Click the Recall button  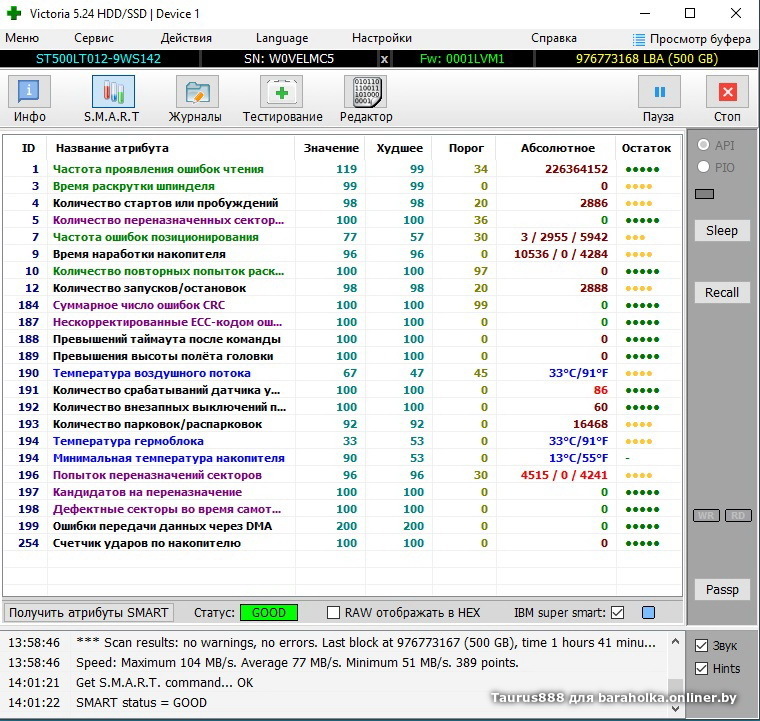pos(722,293)
